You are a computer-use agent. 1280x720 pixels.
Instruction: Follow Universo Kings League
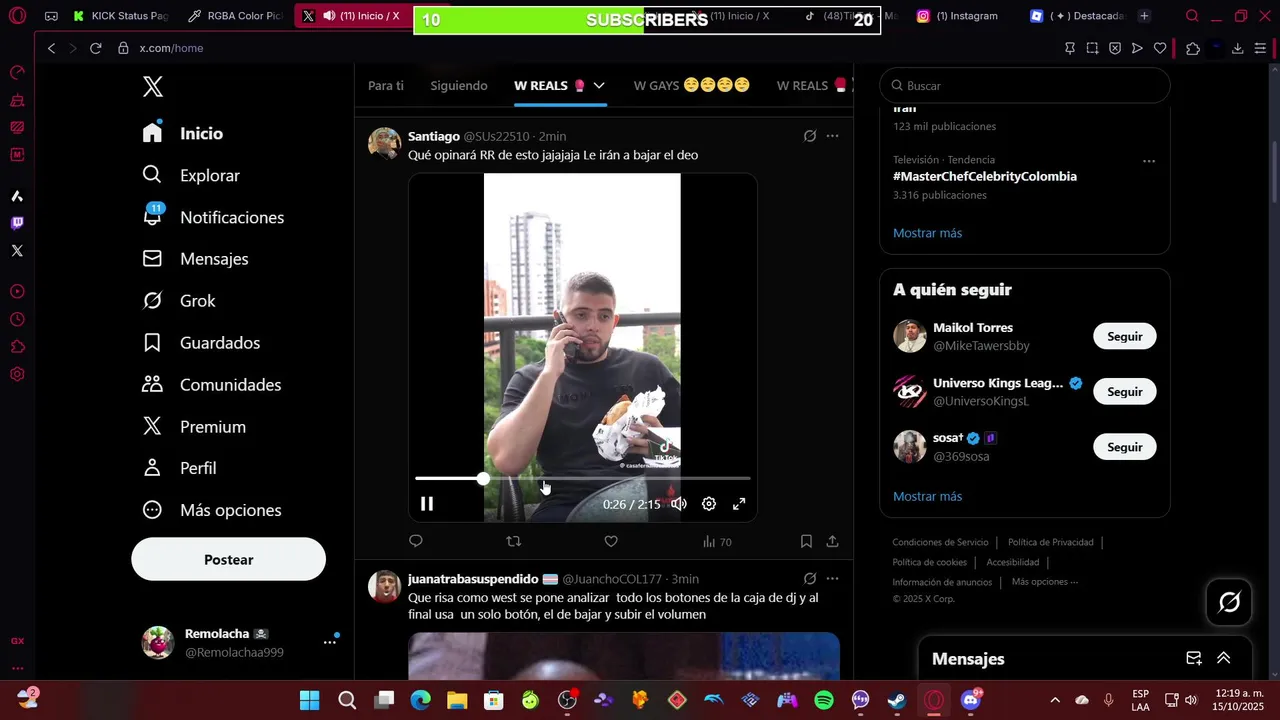1125,391
